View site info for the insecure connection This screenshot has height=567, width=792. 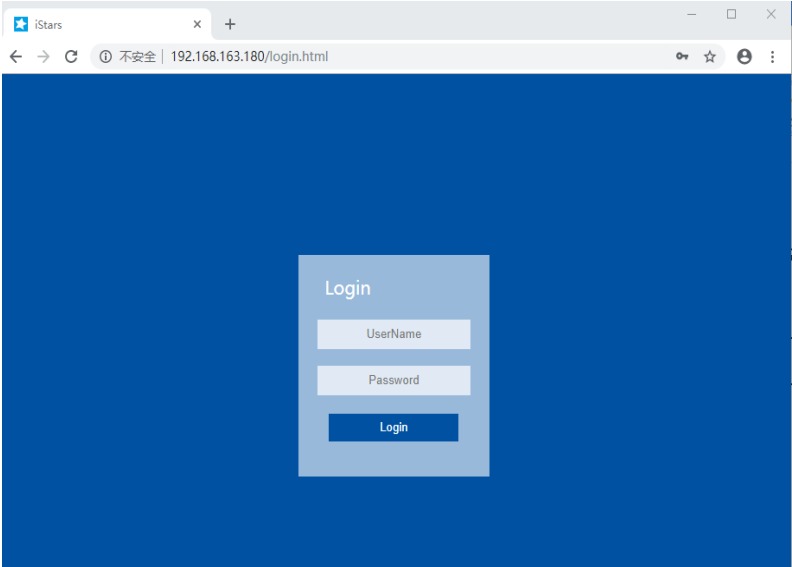click(x=105, y=57)
